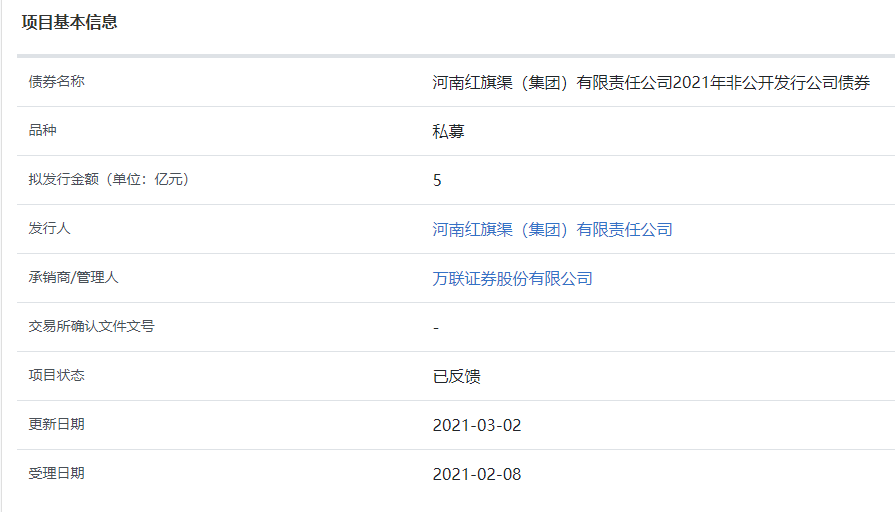This screenshot has width=895, height=512.
Task: Select the status value 已反馈
Action: [x=456, y=377]
